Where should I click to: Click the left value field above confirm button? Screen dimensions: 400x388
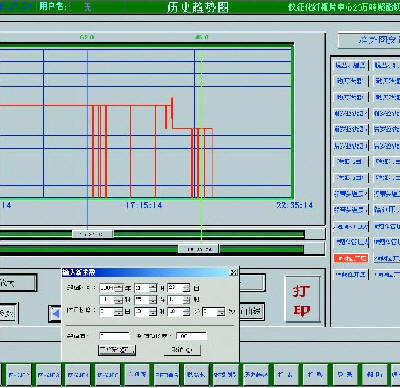click(115, 336)
